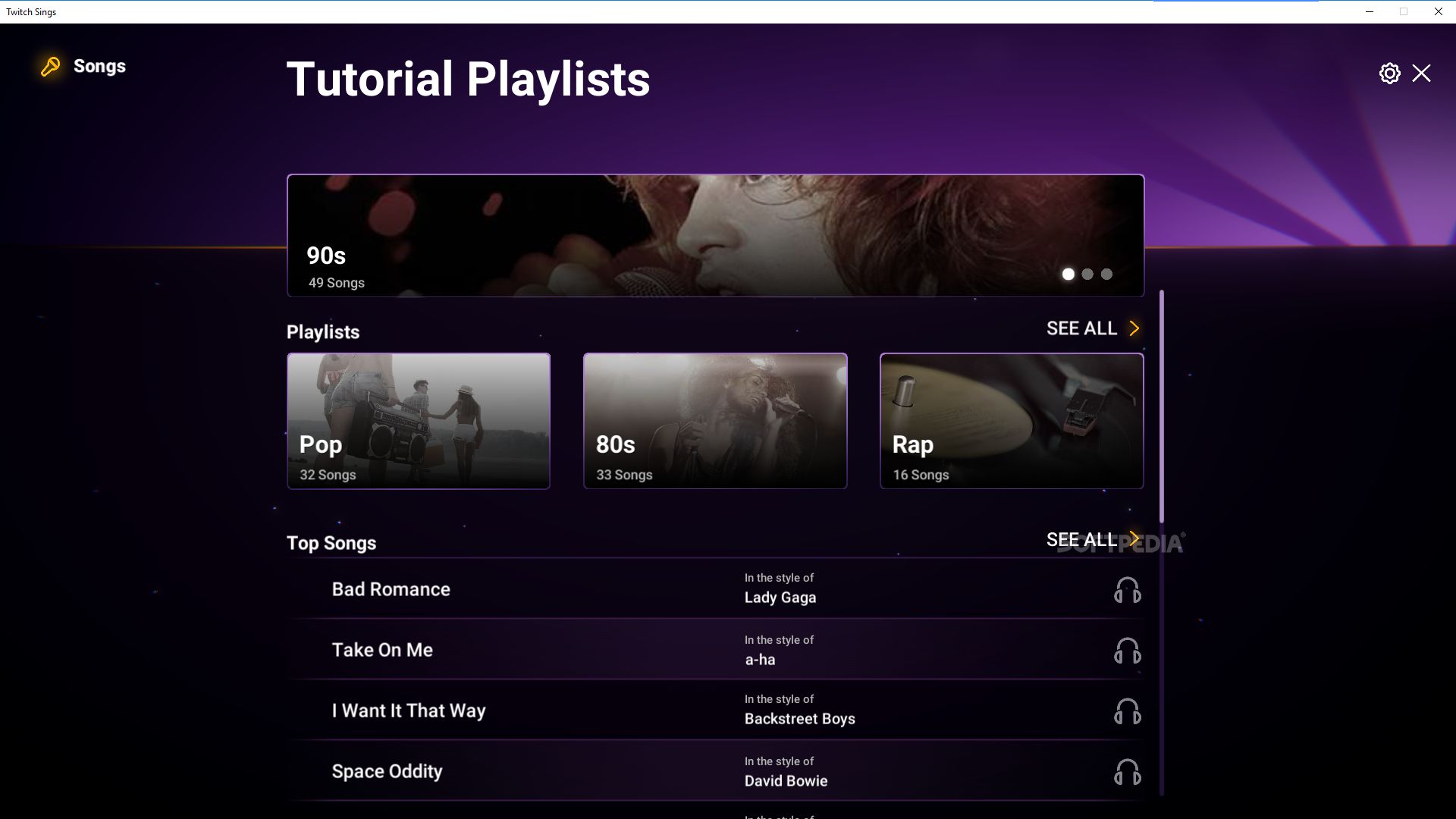The image size is (1456, 819).
Task: Click the 32 Songs label on Pop
Action: click(328, 475)
